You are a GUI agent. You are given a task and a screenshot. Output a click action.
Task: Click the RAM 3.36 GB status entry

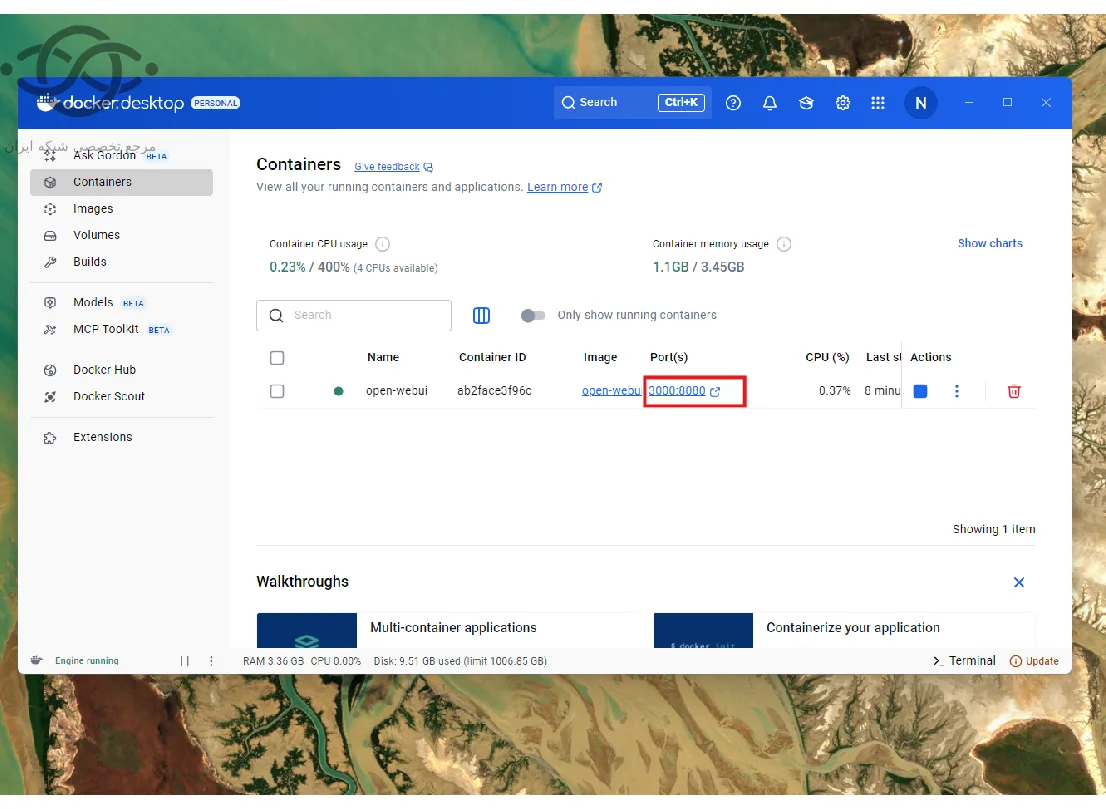[274, 662]
